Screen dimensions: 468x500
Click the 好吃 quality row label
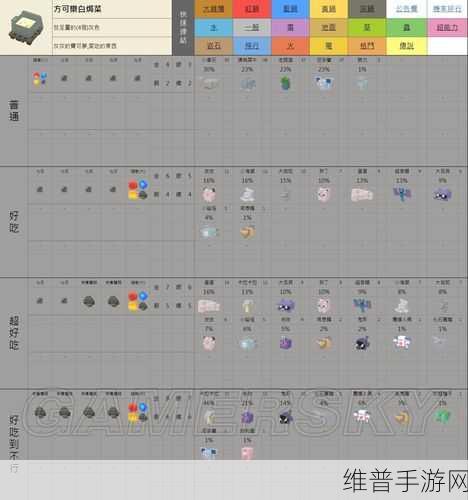pyautogui.click(x=14, y=222)
